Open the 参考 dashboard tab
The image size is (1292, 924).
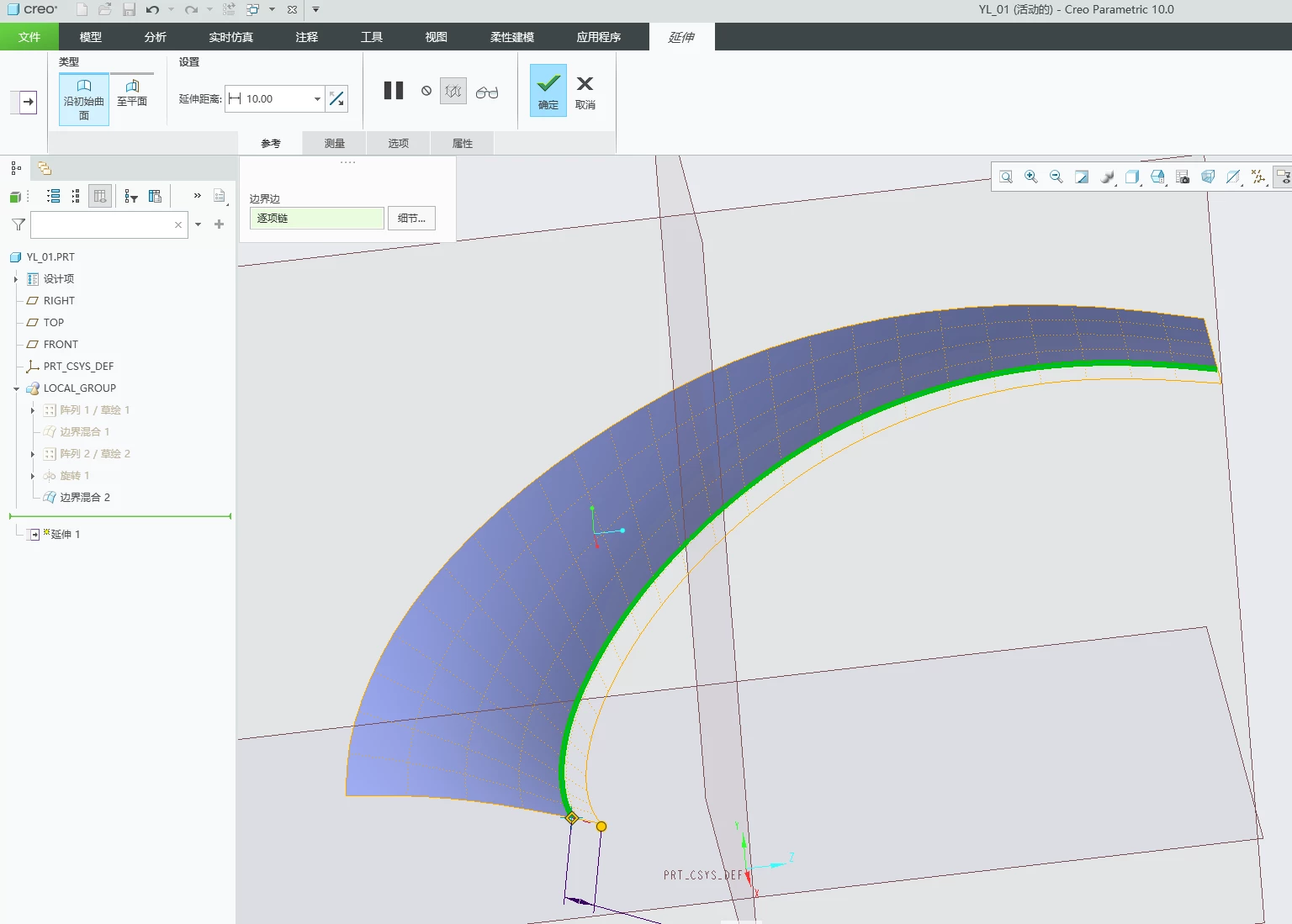click(x=271, y=143)
